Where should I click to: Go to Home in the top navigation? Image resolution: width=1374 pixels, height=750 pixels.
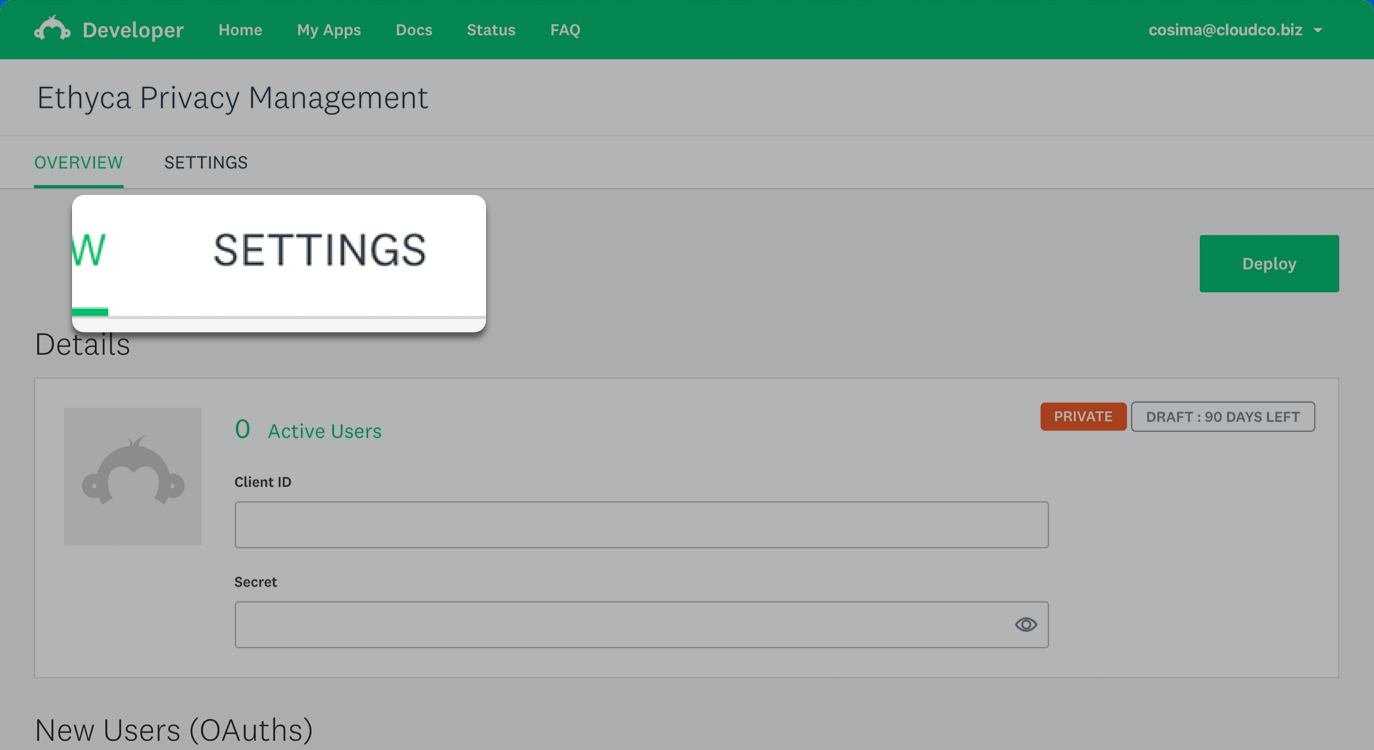(x=240, y=30)
